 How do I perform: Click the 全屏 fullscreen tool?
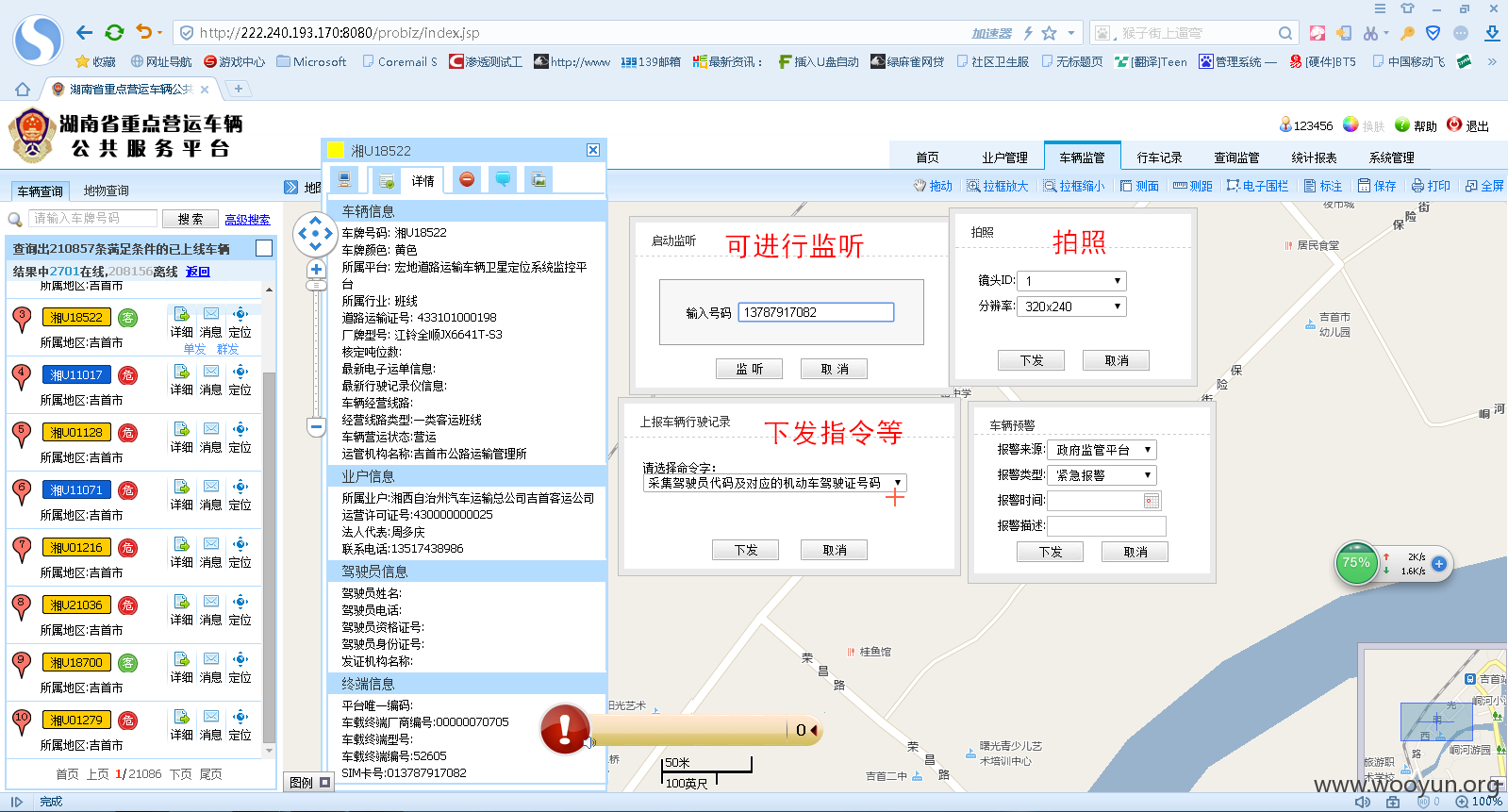[1484, 186]
